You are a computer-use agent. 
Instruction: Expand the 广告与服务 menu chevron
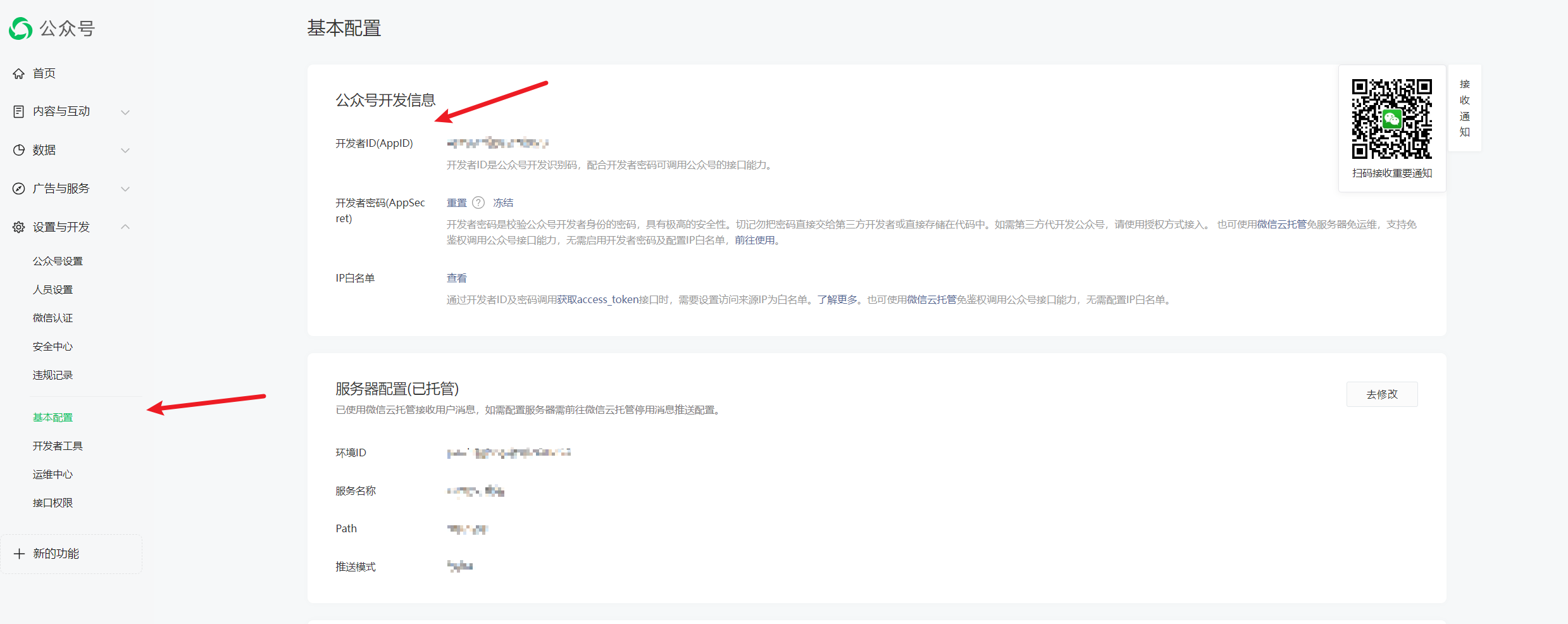[125, 188]
